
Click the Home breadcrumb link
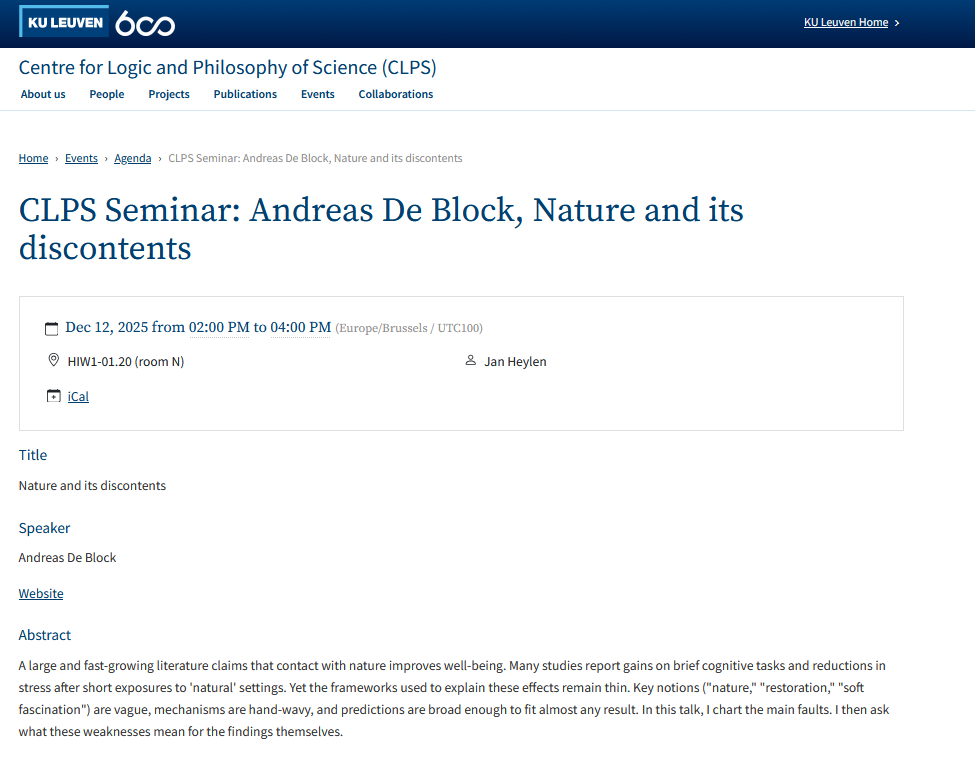tap(33, 158)
